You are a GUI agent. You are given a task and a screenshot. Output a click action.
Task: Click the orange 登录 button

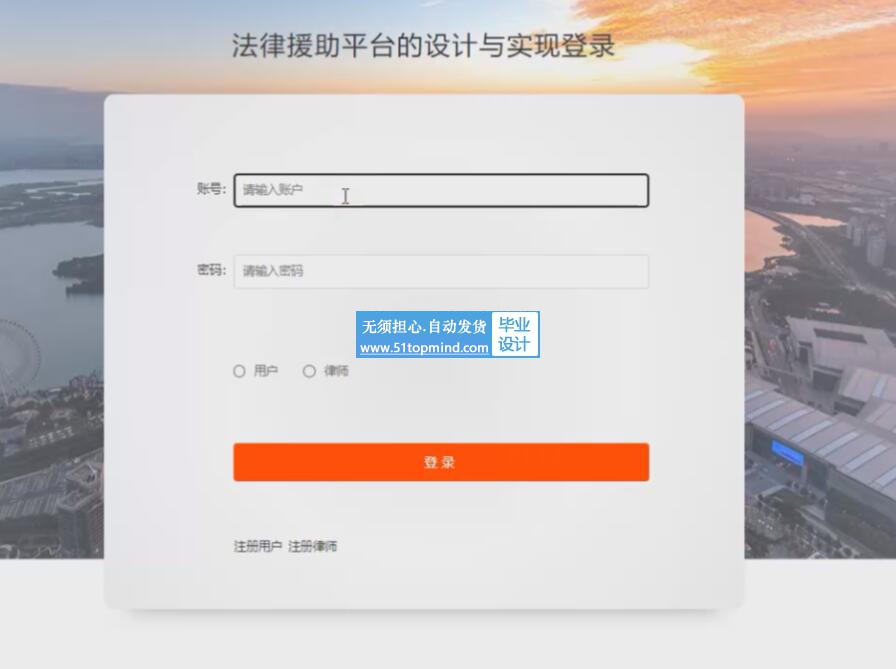click(x=441, y=462)
